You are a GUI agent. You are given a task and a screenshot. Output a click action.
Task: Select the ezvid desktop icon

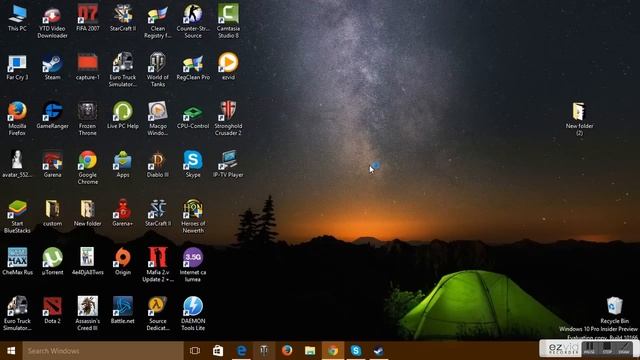tap(228, 67)
